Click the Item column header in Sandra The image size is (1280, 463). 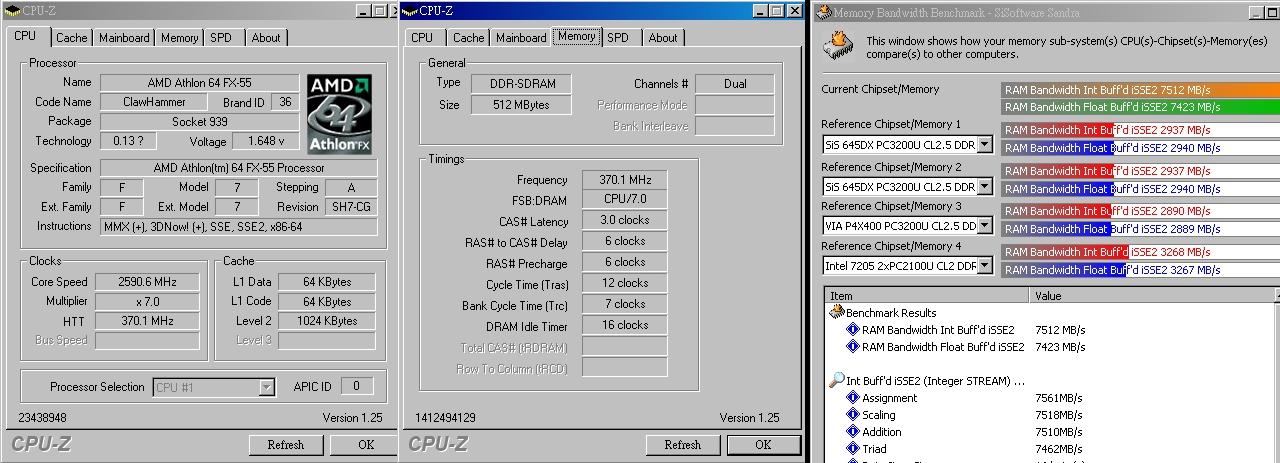tap(928, 296)
